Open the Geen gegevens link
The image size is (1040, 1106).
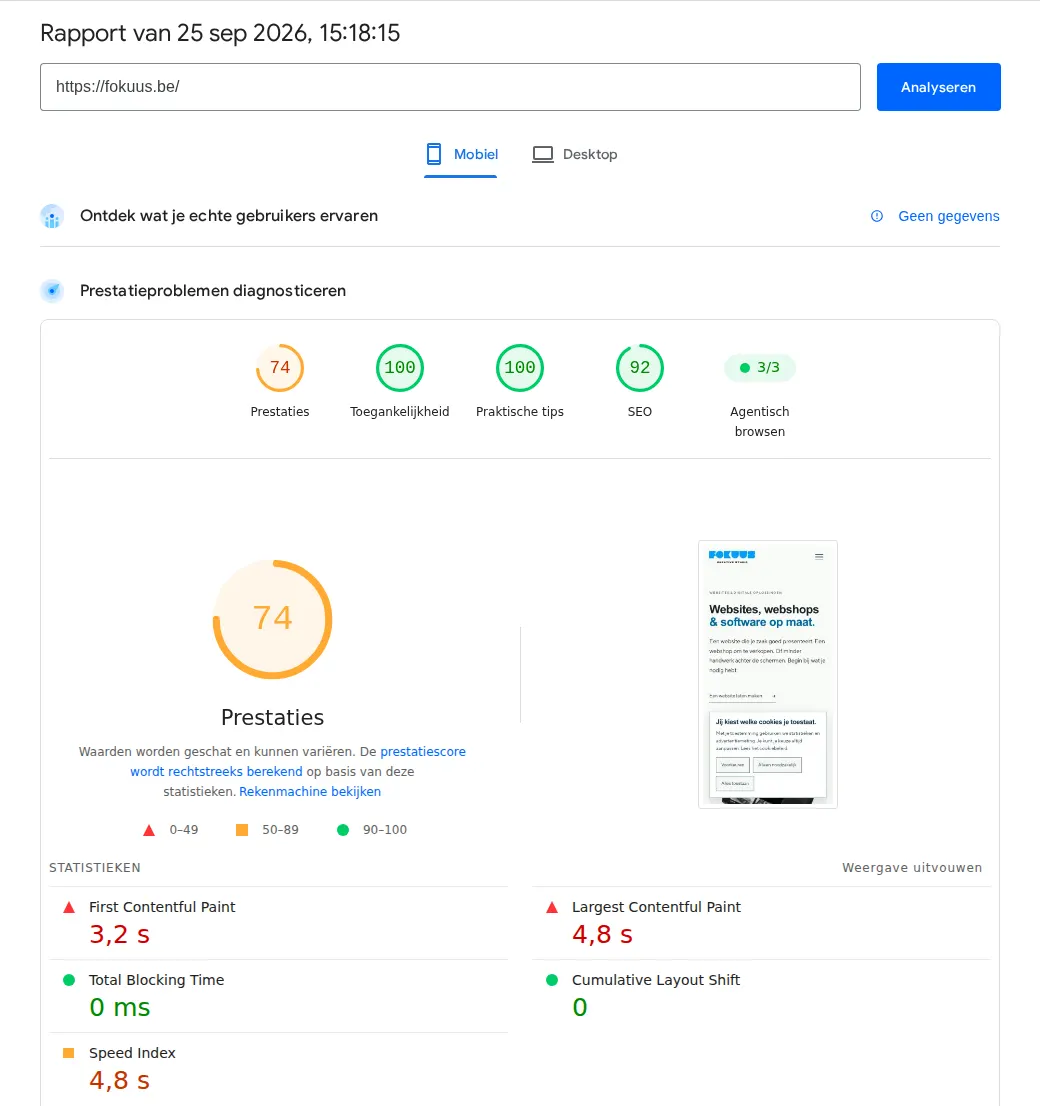point(948,216)
